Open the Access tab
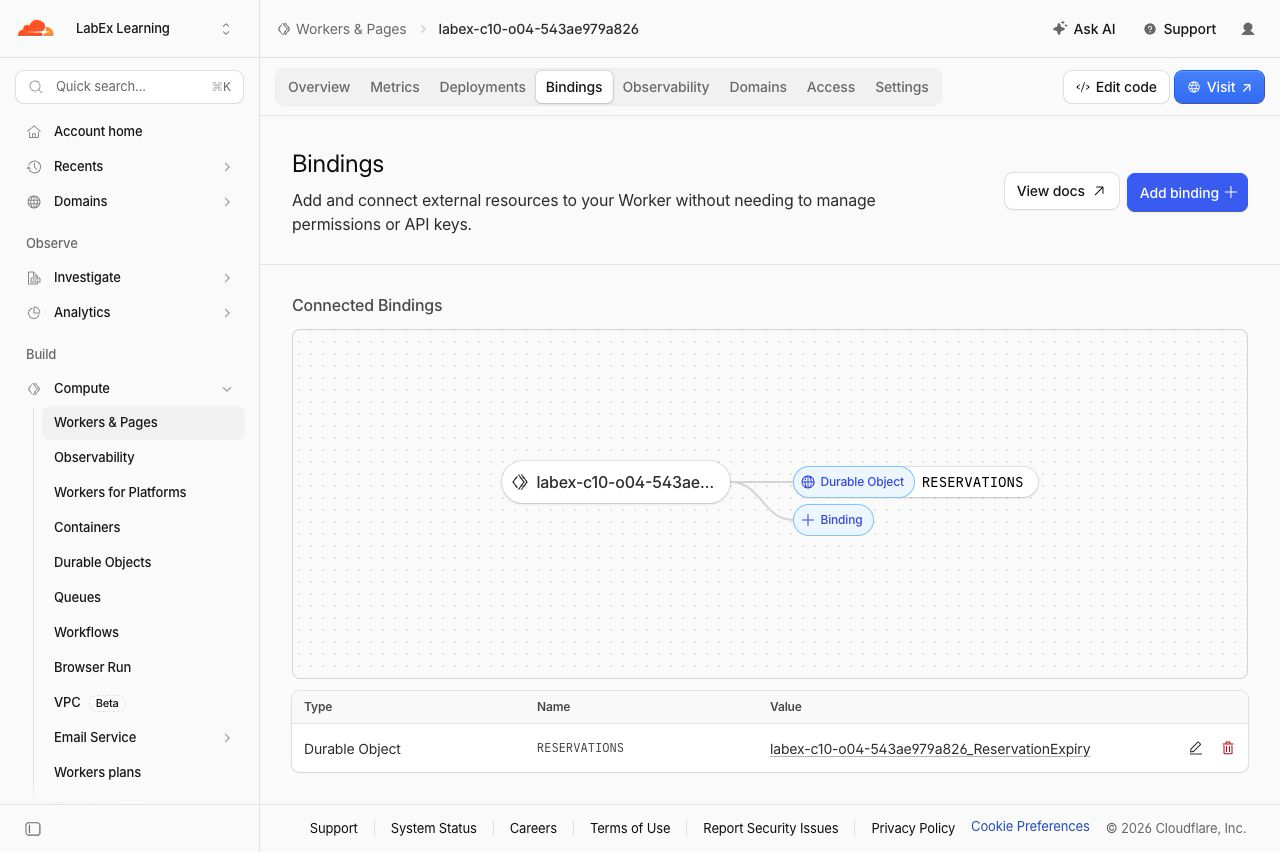This screenshot has height=852, width=1280. point(831,87)
